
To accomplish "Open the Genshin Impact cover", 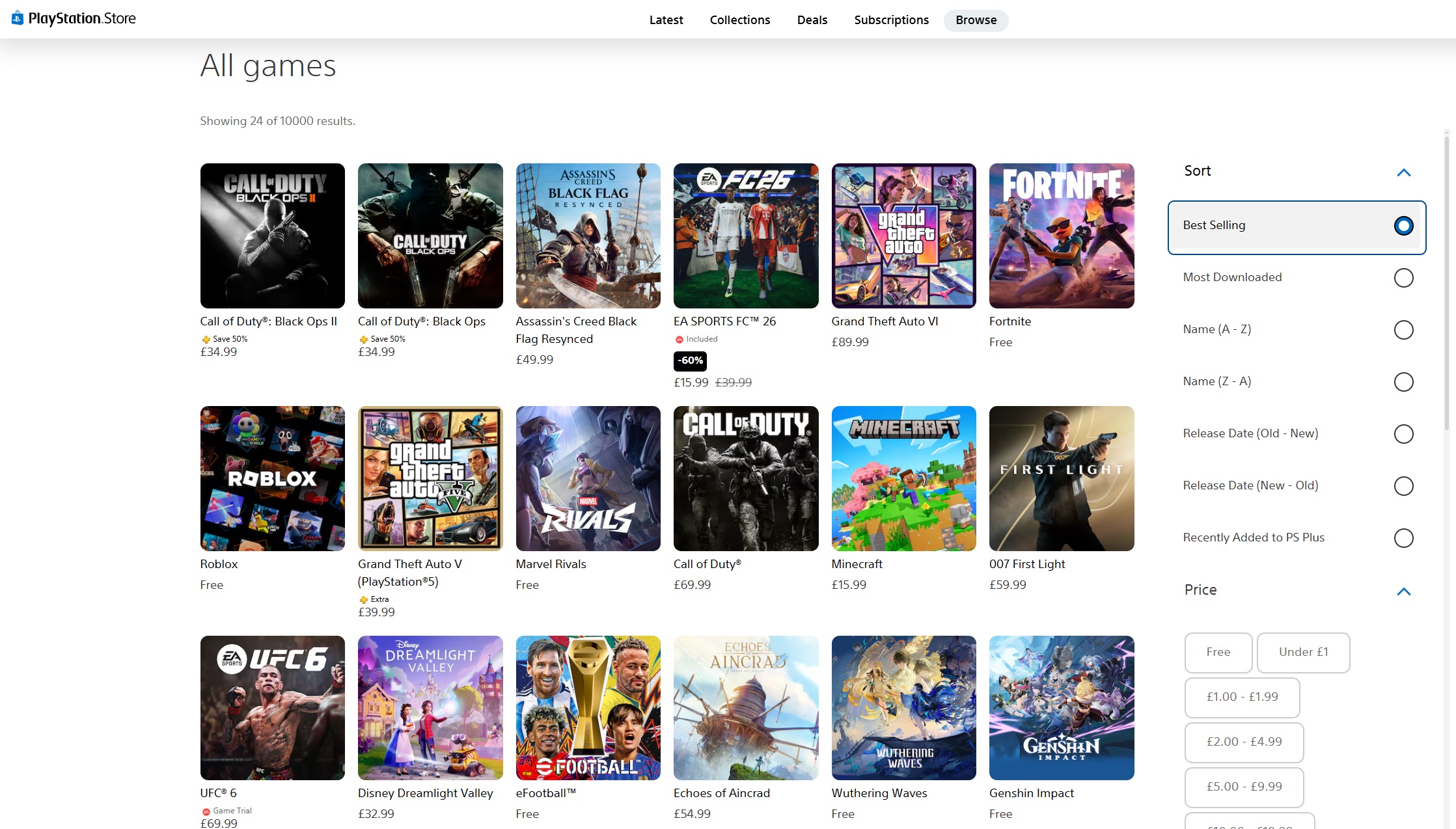I will point(1062,708).
